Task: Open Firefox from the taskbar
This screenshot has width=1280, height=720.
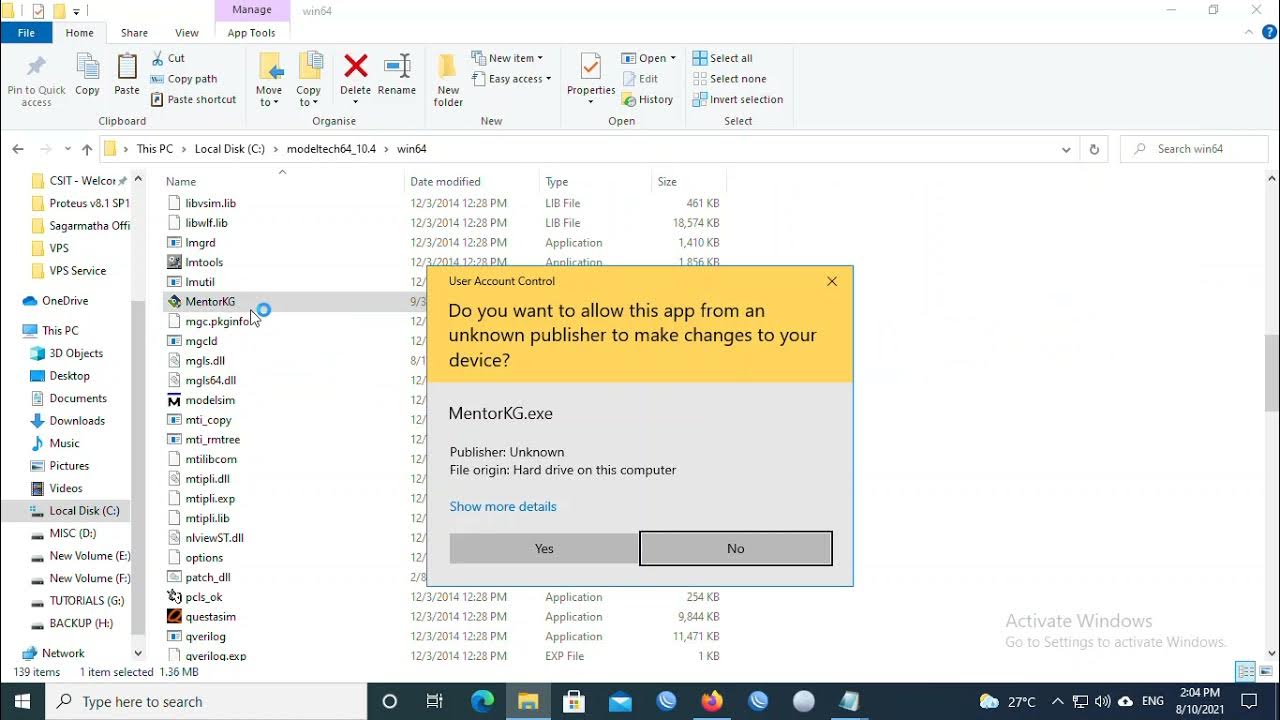Action: [712, 701]
